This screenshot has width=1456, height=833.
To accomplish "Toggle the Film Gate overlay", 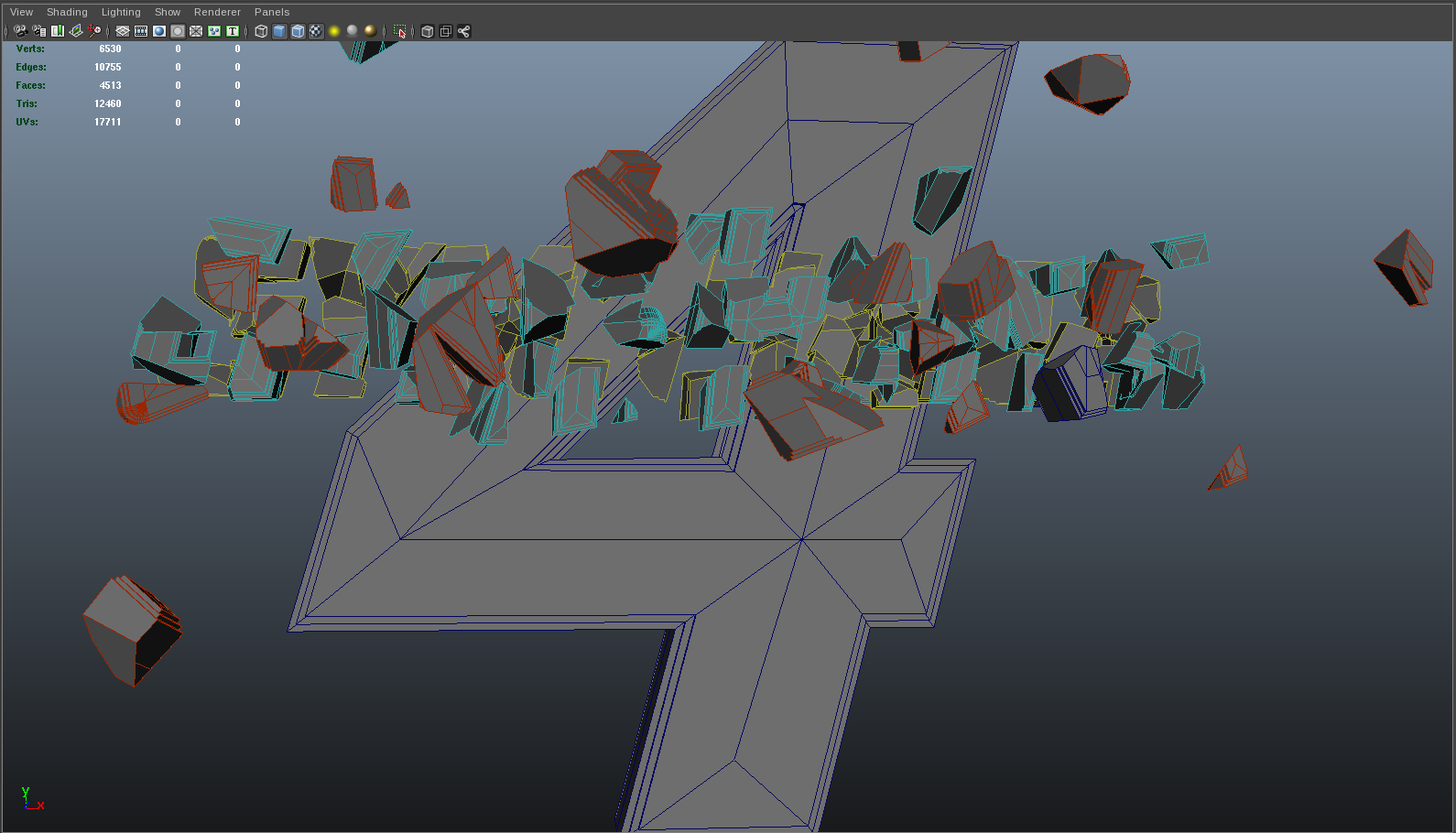I will pos(141,31).
